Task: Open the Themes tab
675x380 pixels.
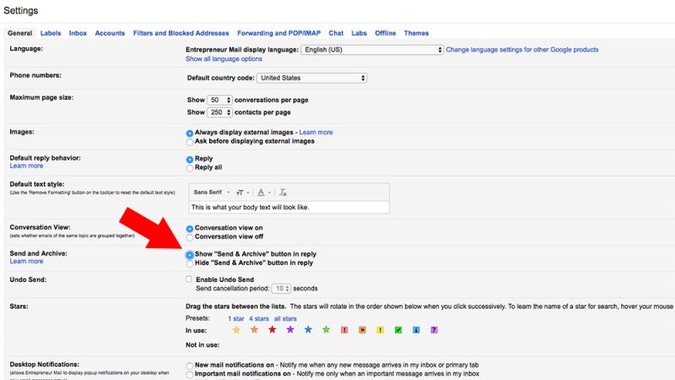Action: click(416, 33)
